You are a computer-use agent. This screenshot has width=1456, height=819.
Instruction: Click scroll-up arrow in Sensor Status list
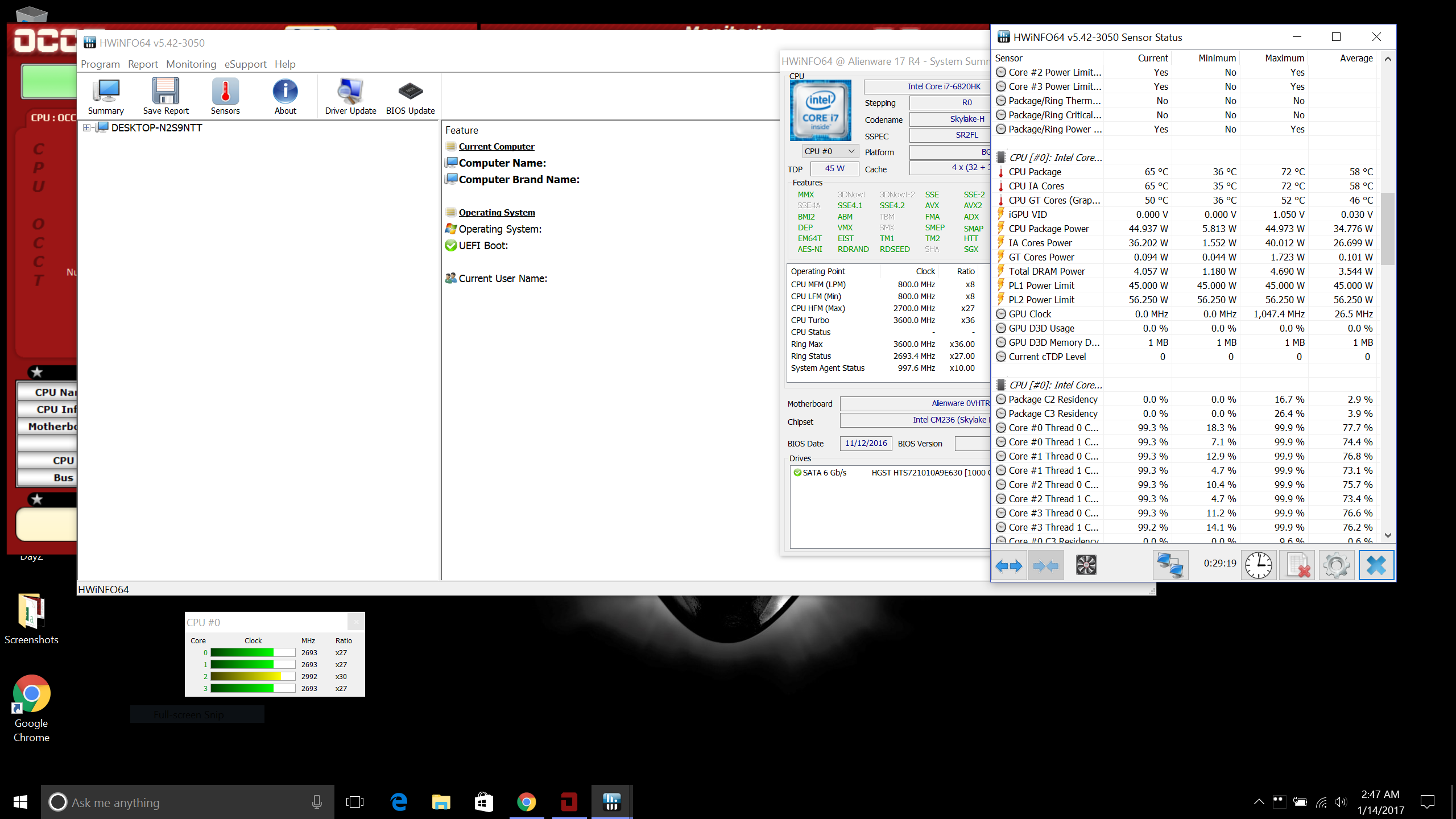[x=1388, y=59]
